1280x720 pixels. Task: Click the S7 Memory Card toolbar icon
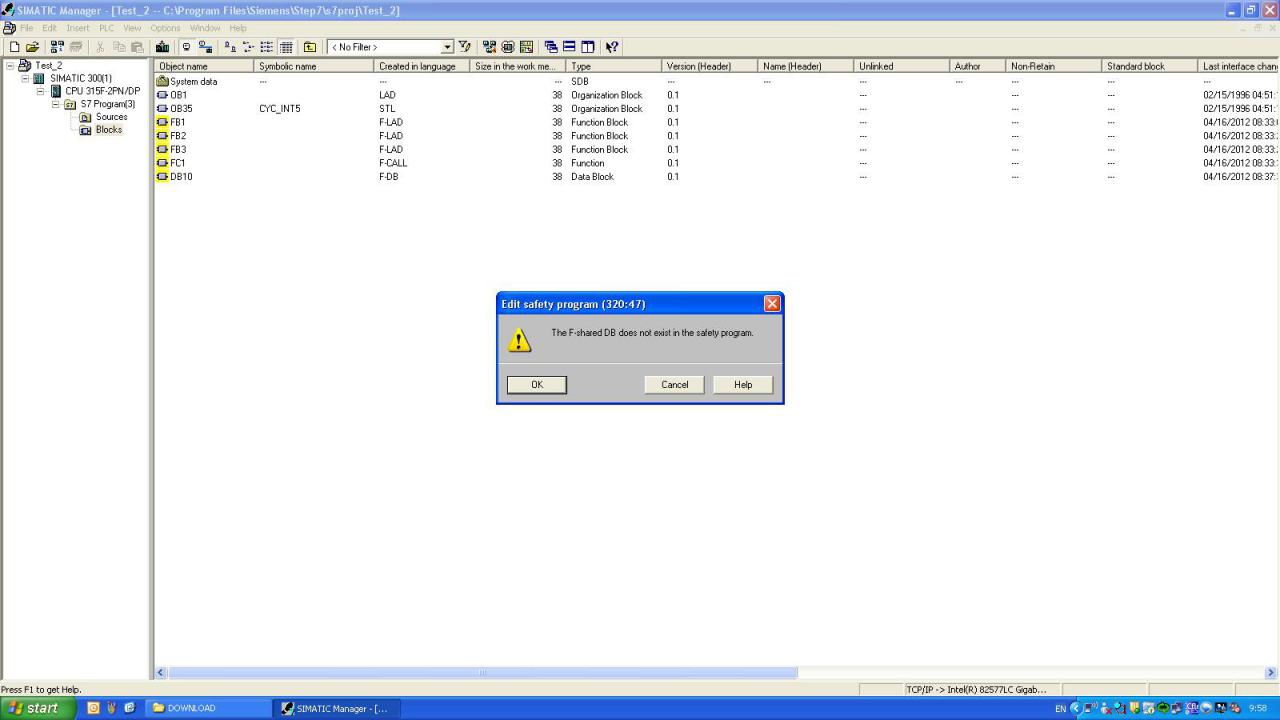coord(75,47)
